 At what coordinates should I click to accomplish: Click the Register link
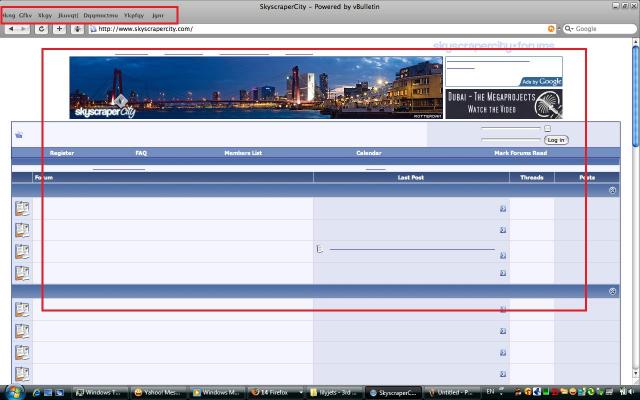point(62,153)
